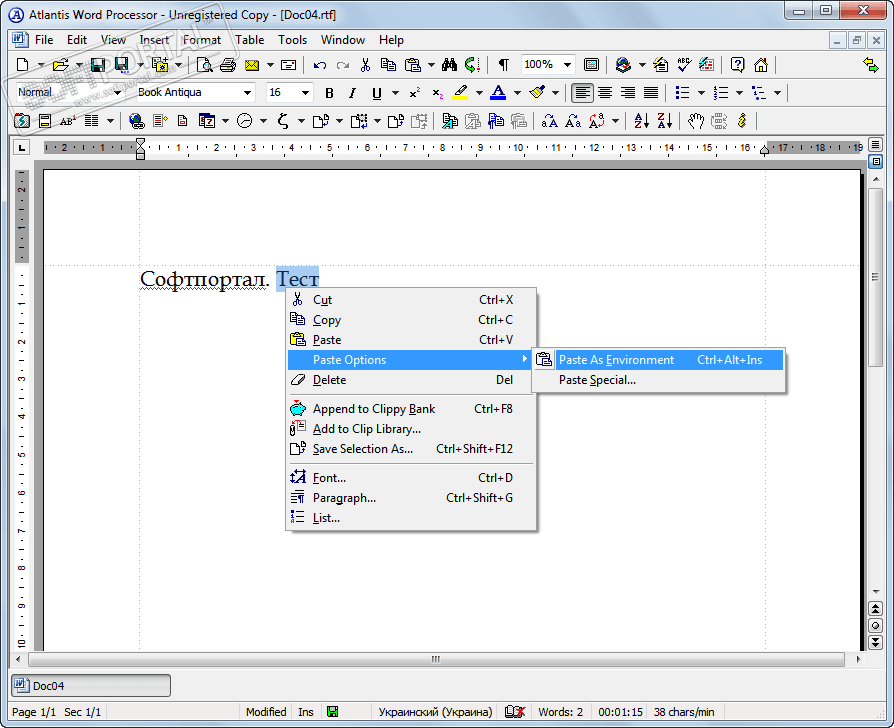Click the green save indicator in status bar
Image resolution: width=894 pixels, height=728 pixels.
click(332, 711)
